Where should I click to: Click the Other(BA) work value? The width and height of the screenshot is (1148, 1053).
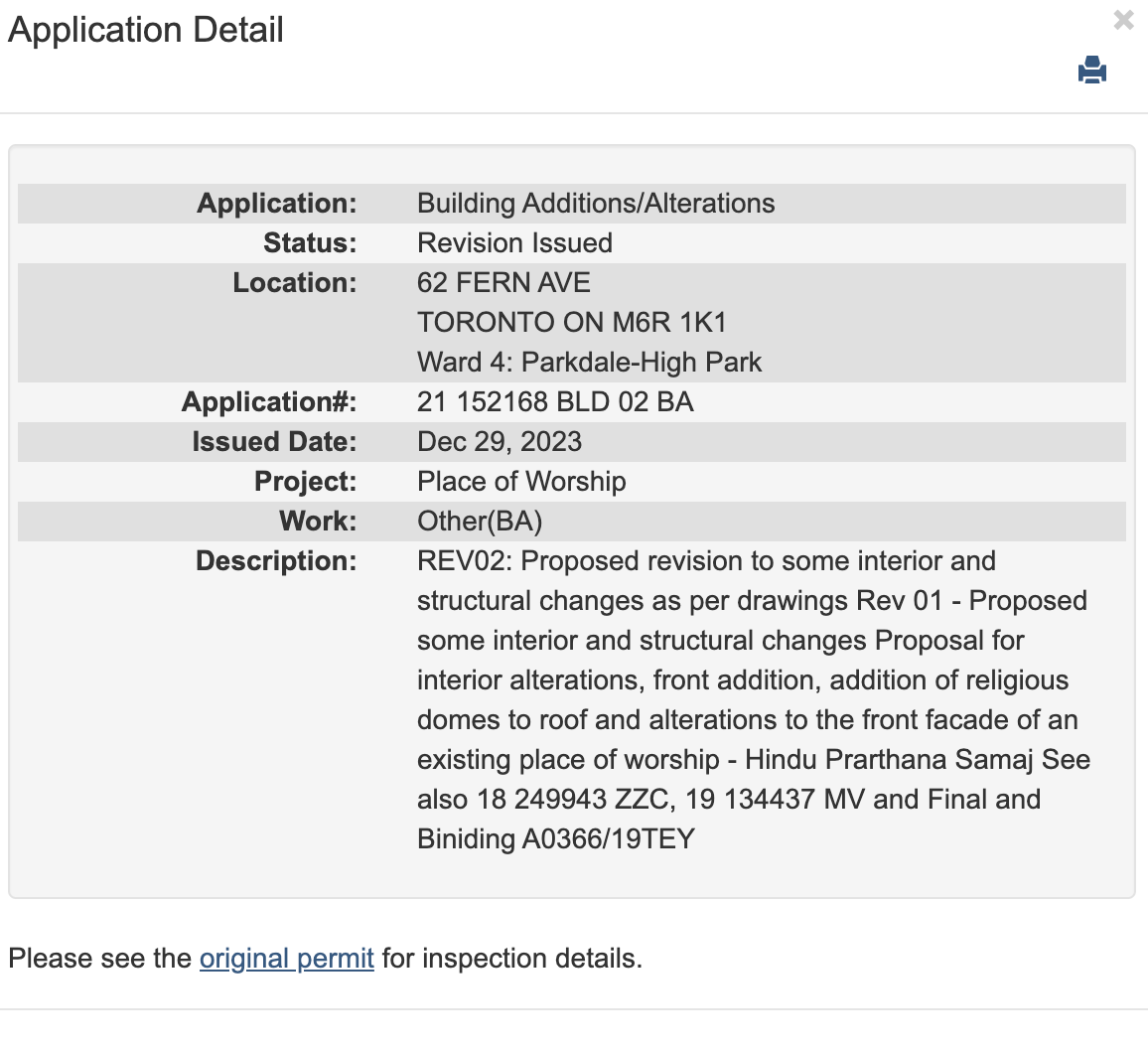[x=480, y=522]
